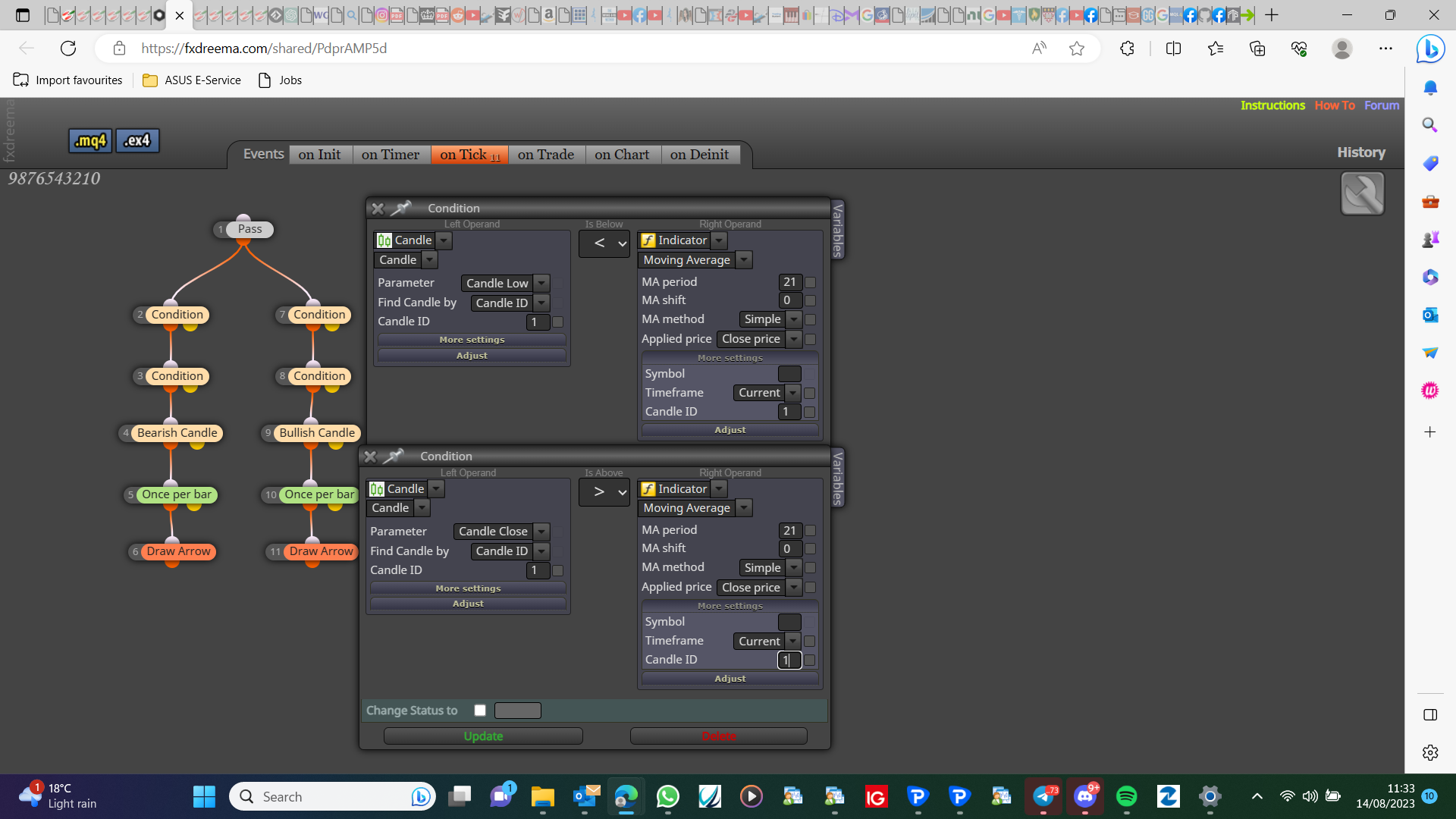
Task: Click lower panel Symbol input field
Action: point(789,623)
